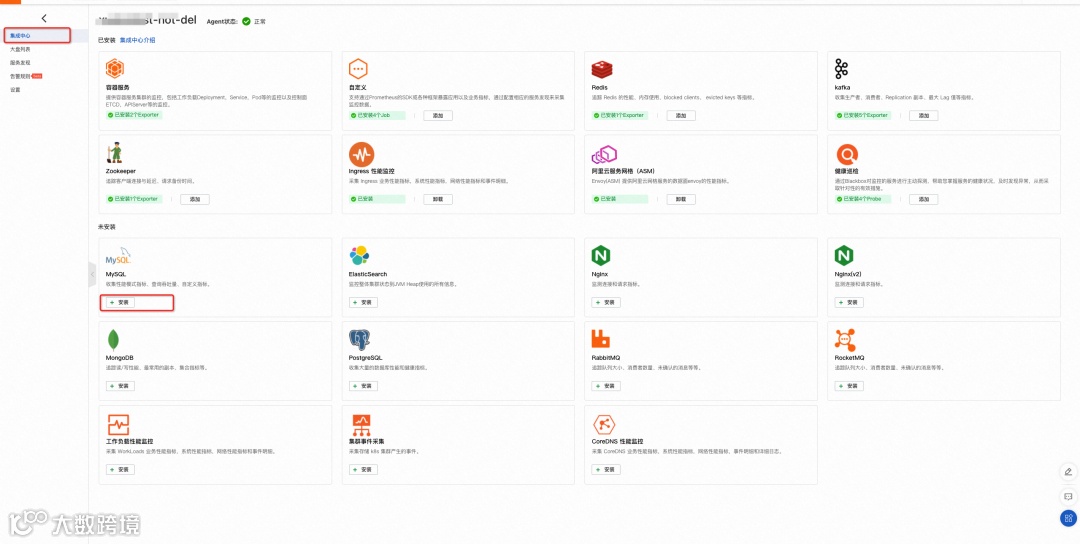The height and width of the screenshot is (544, 1080).
Task: Open 设置 in the sidebar
Action: [x=15, y=90]
